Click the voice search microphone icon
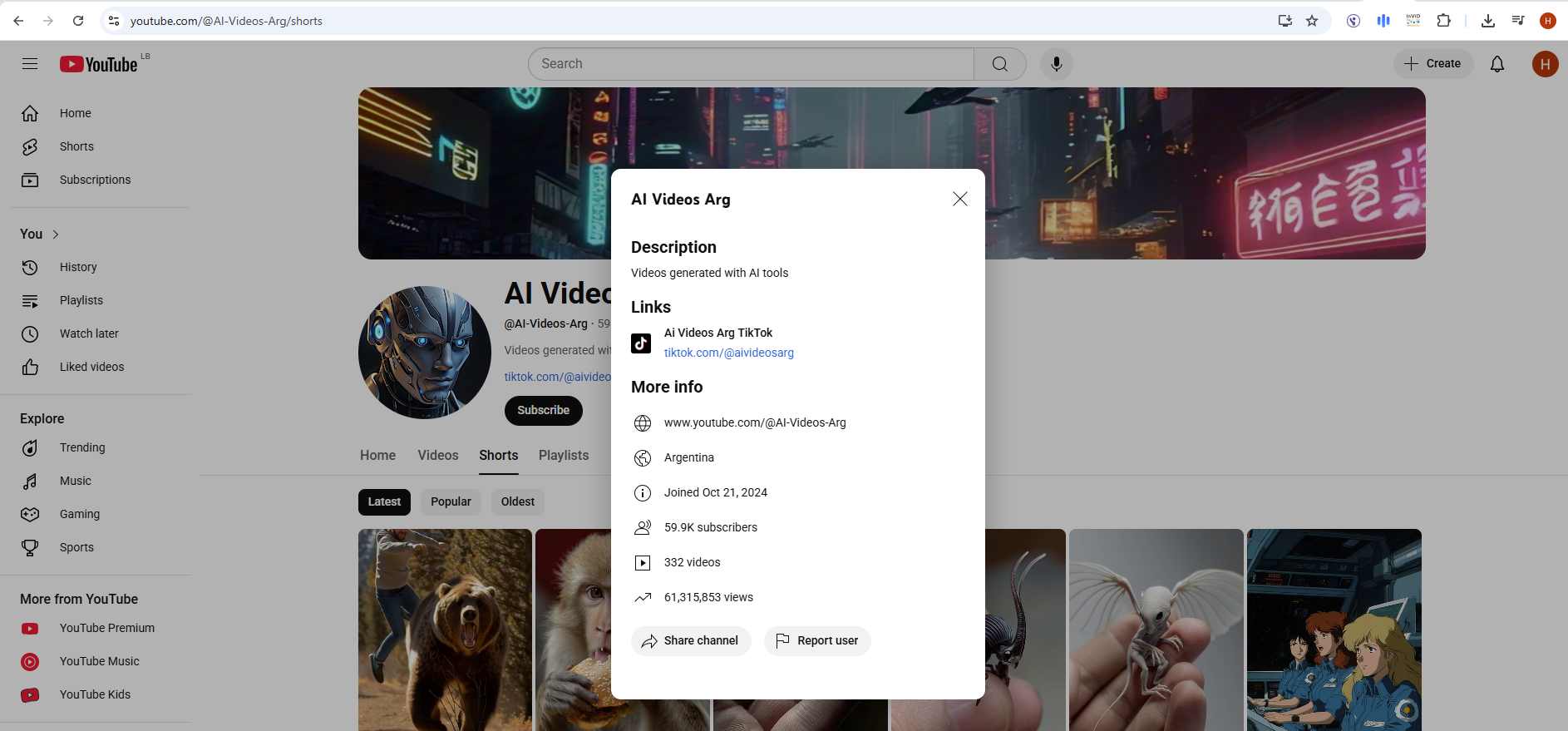 [1056, 64]
